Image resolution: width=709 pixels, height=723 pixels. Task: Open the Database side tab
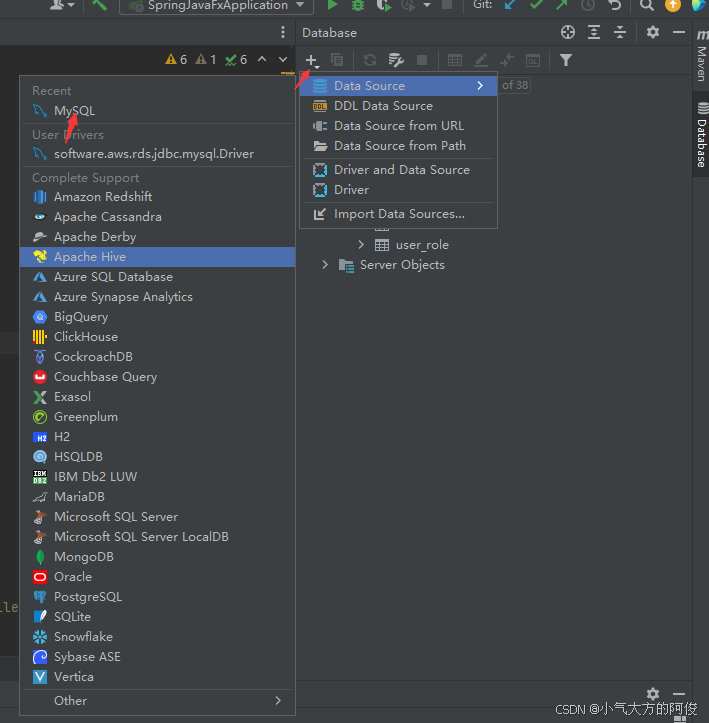pos(701,135)
